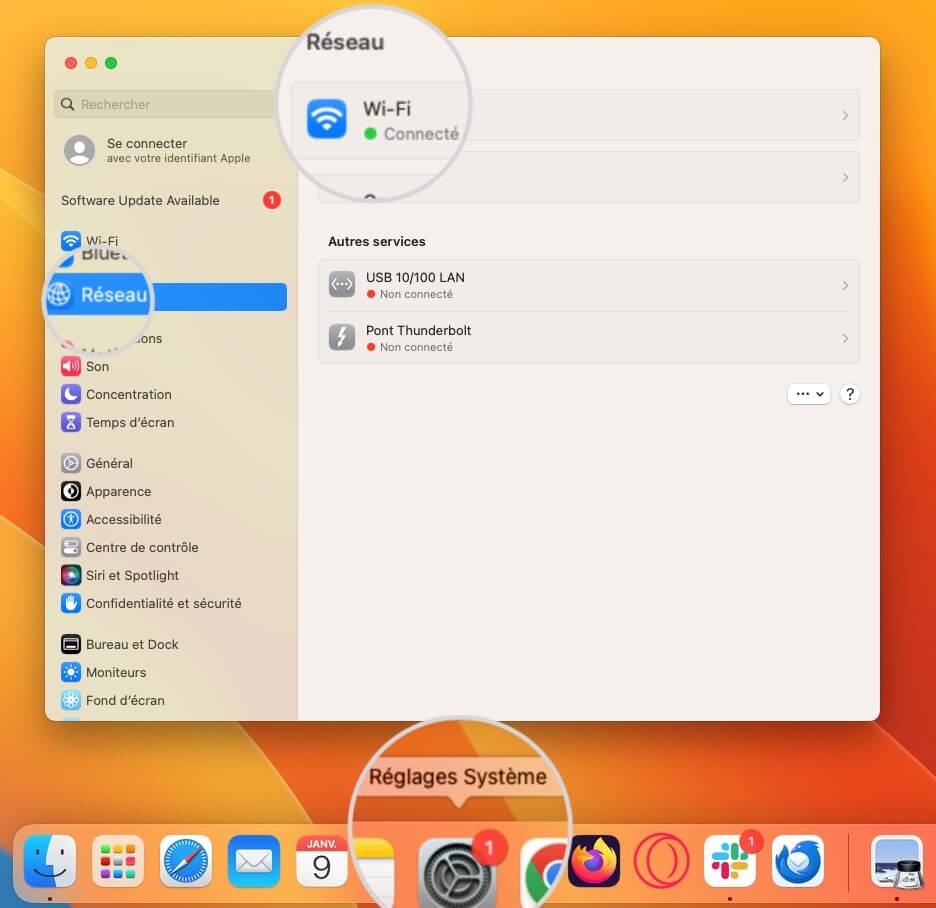Click the red update badge
This screenshot has width=936, height=908.
272,200
